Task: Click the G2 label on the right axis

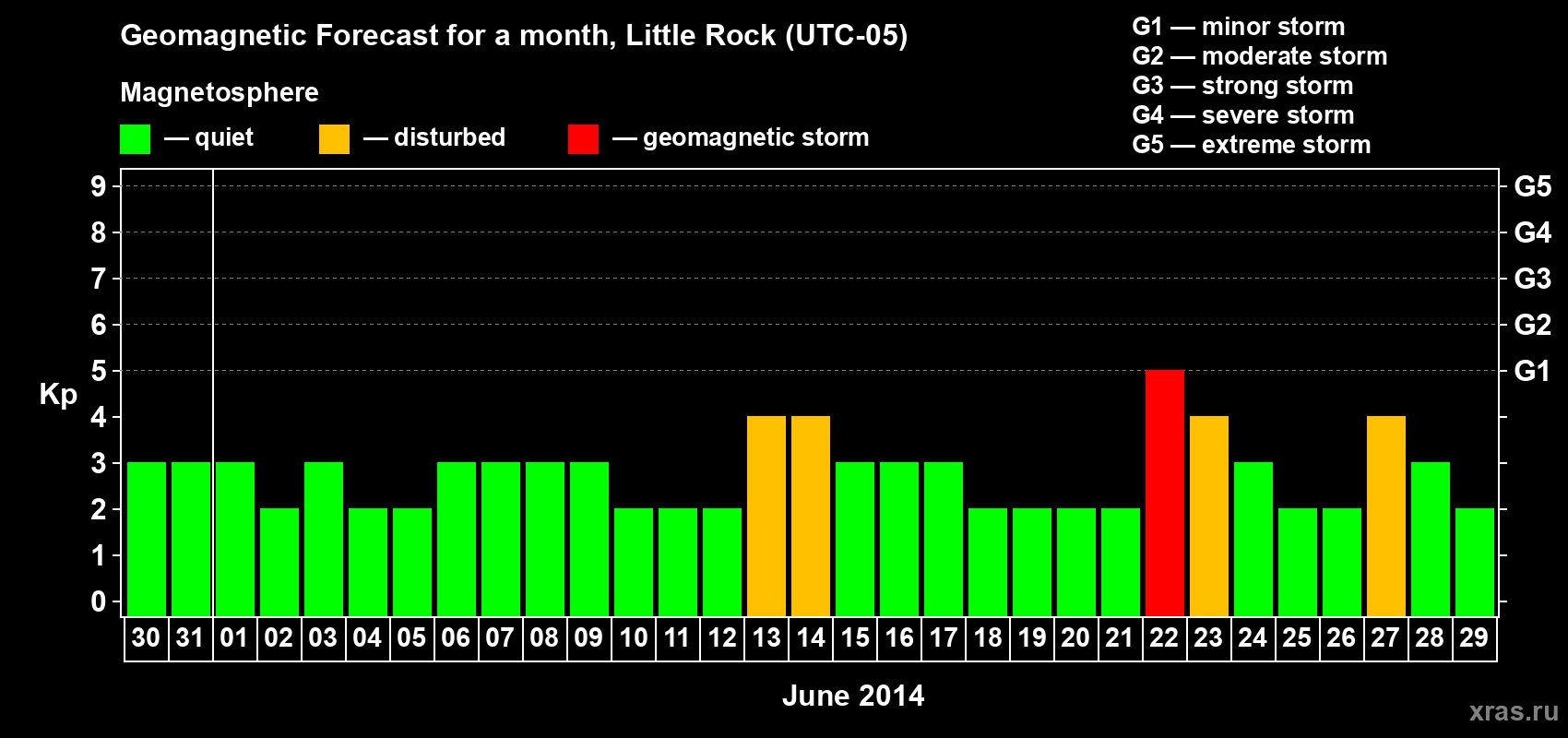Action: pyautogui.click(x=1532, y=325)
